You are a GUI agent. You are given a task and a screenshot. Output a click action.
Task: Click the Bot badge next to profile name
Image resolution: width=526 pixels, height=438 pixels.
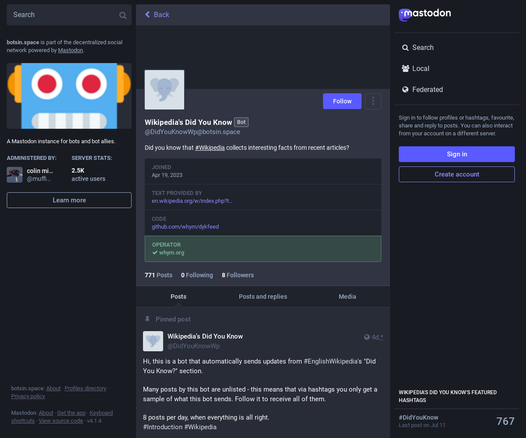pyautogui.click(x=241, y=122)
